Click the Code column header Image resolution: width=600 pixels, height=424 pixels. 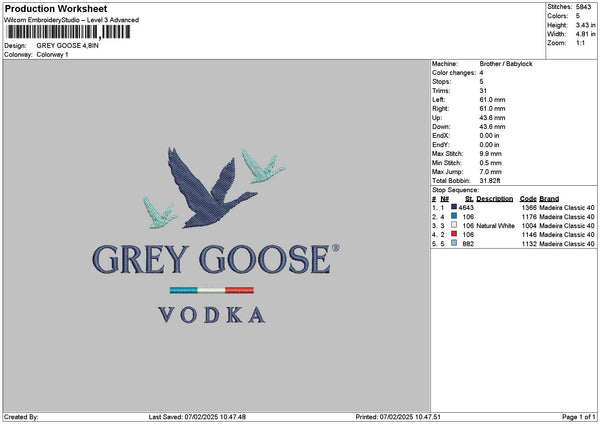tap(528, 199)
